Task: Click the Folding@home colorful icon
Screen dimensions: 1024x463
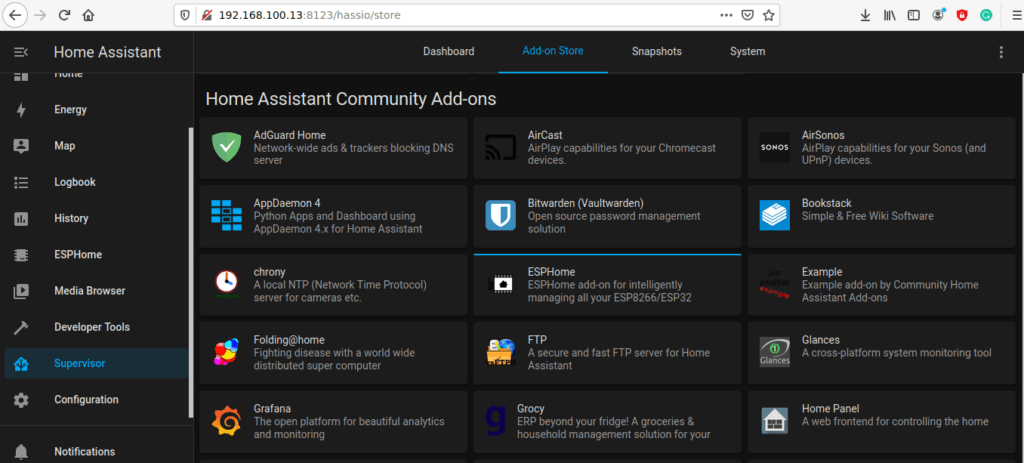Action: 226,353
